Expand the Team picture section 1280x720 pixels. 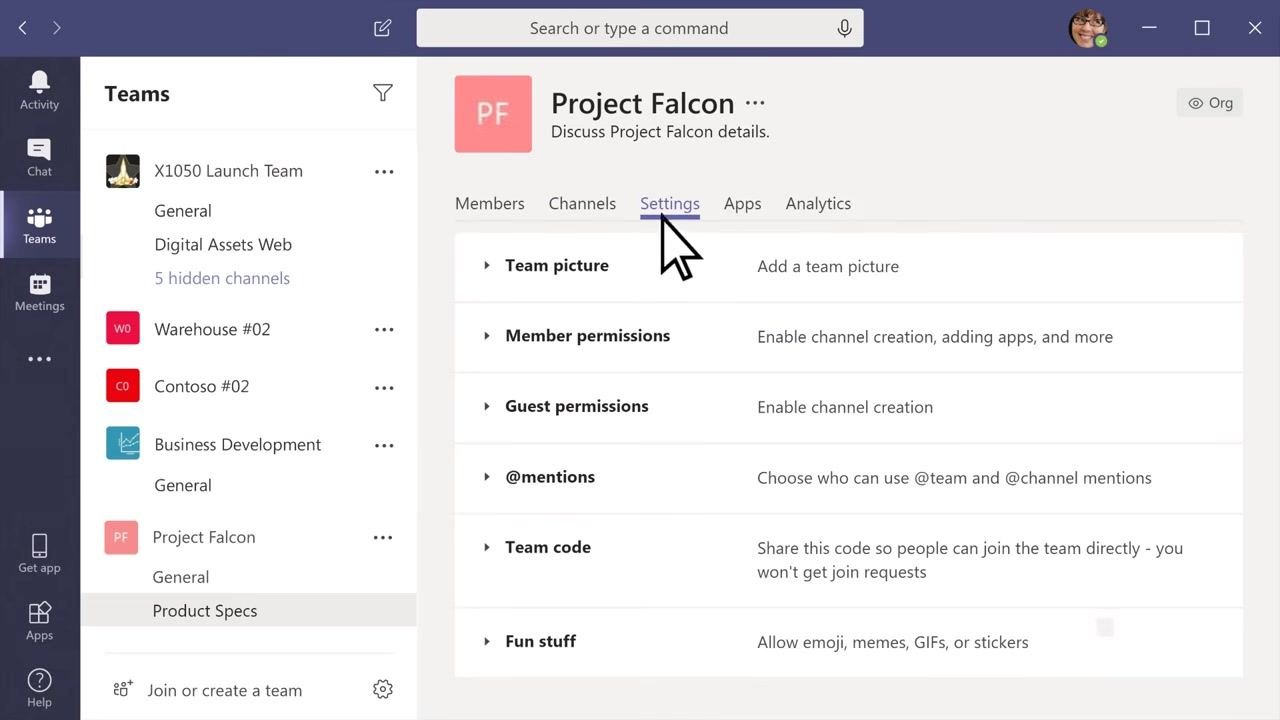487,266
